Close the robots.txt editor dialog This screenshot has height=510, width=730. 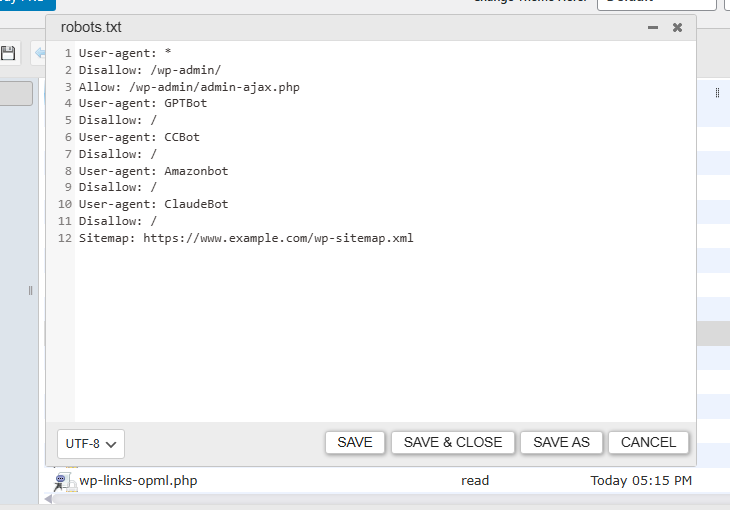click(677, 27)
